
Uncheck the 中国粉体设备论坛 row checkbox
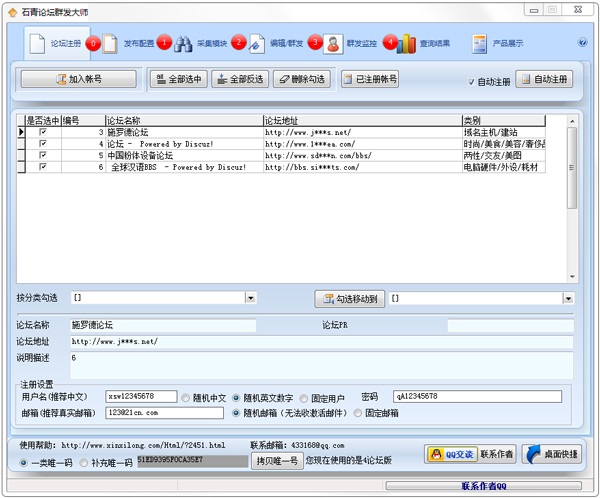tap(43, 155)
